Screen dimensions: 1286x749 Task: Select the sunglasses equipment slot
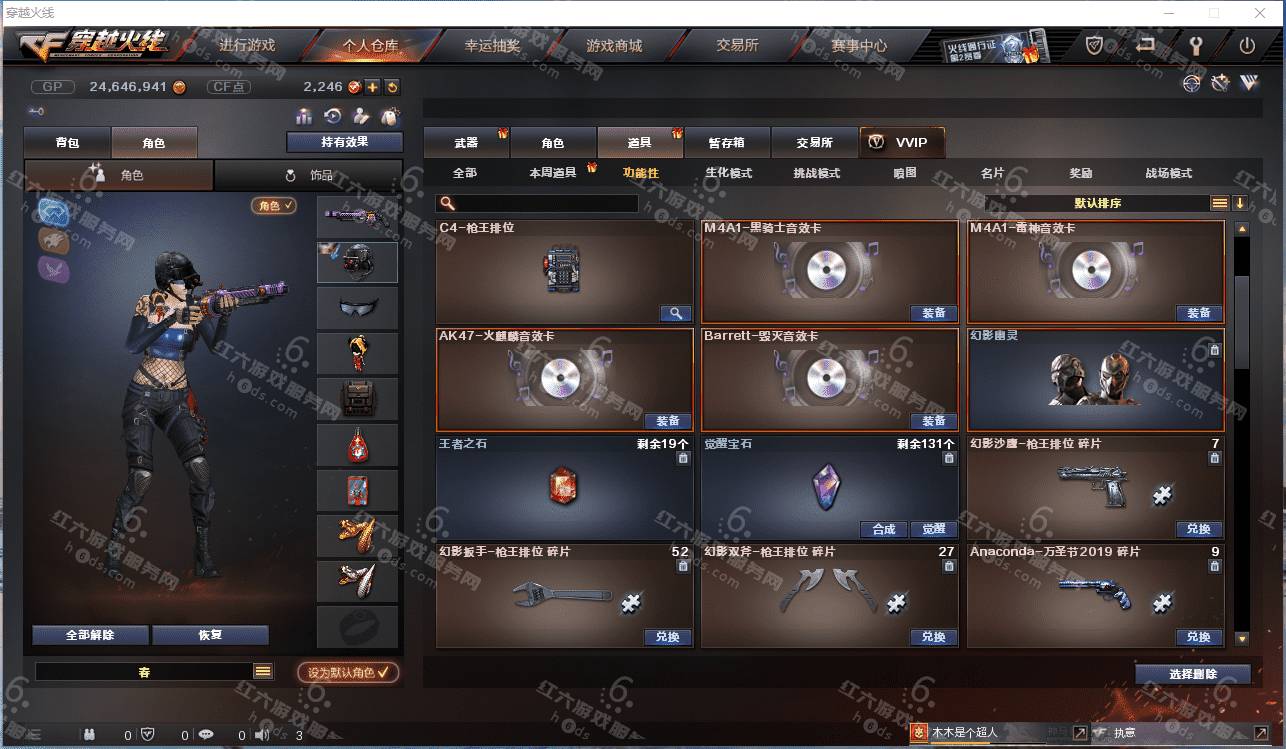[x=357, y=308]
